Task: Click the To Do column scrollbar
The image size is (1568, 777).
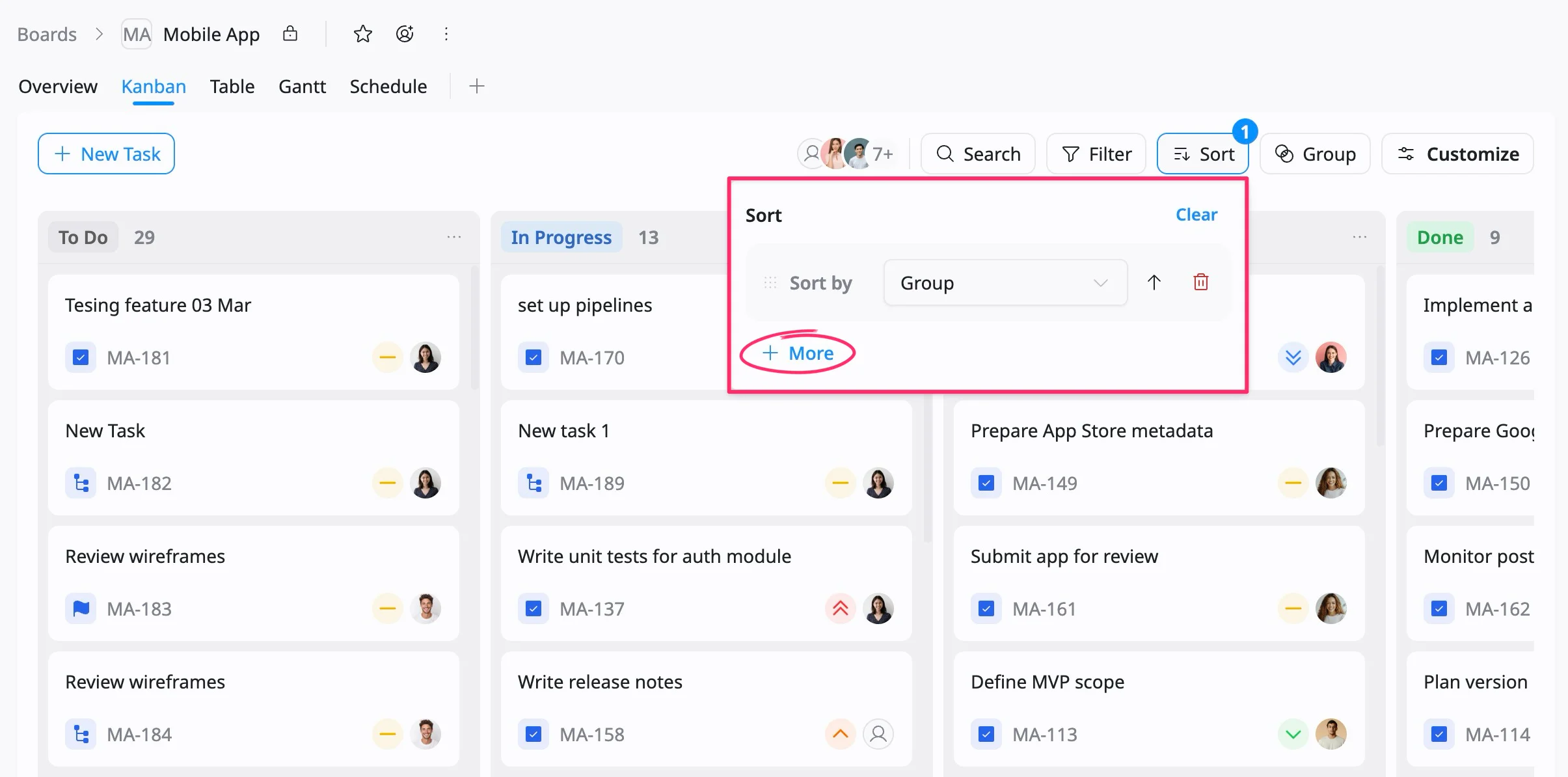Action: click(x=474, y=327)
